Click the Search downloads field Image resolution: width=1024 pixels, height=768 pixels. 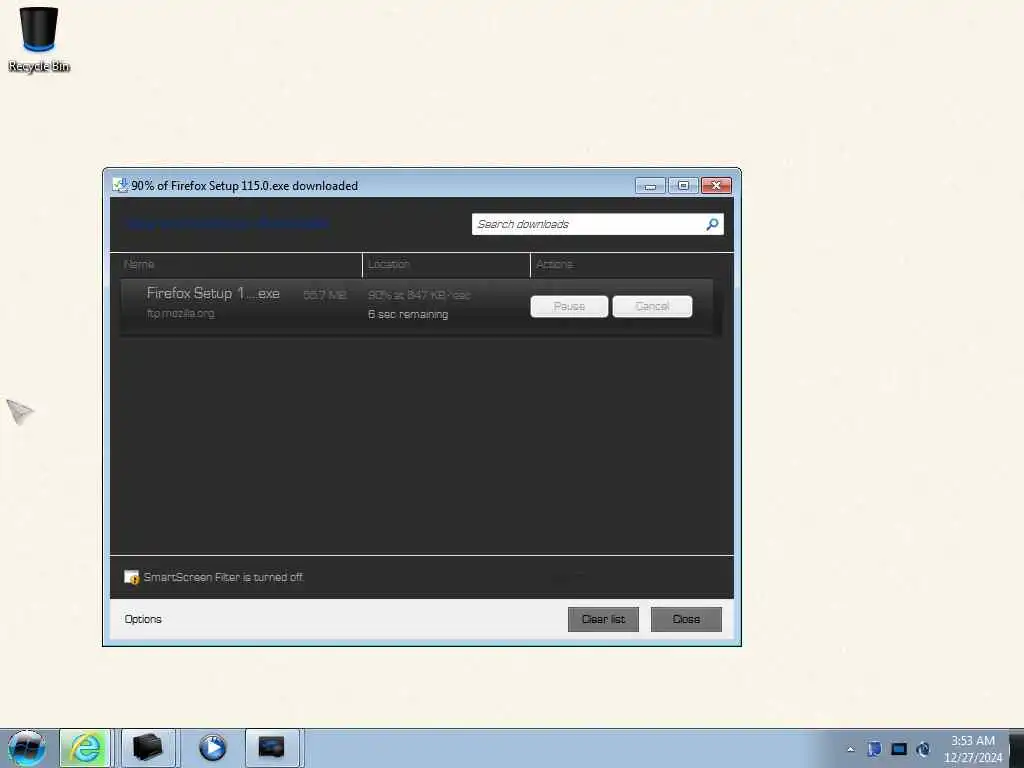tap(598, 224)
